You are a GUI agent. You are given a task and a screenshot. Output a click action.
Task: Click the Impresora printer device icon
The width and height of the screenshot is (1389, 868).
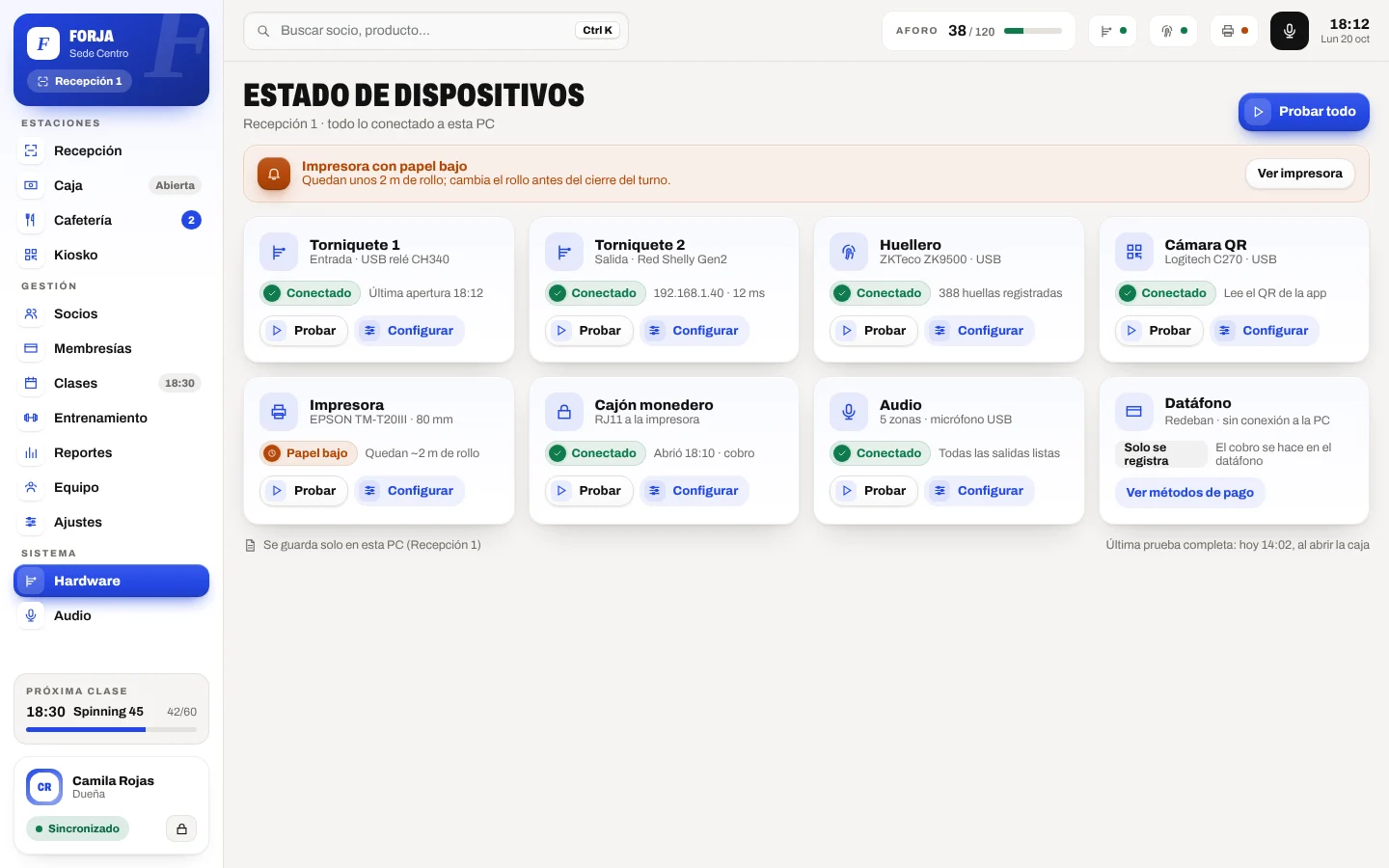[x=279, y=413]
